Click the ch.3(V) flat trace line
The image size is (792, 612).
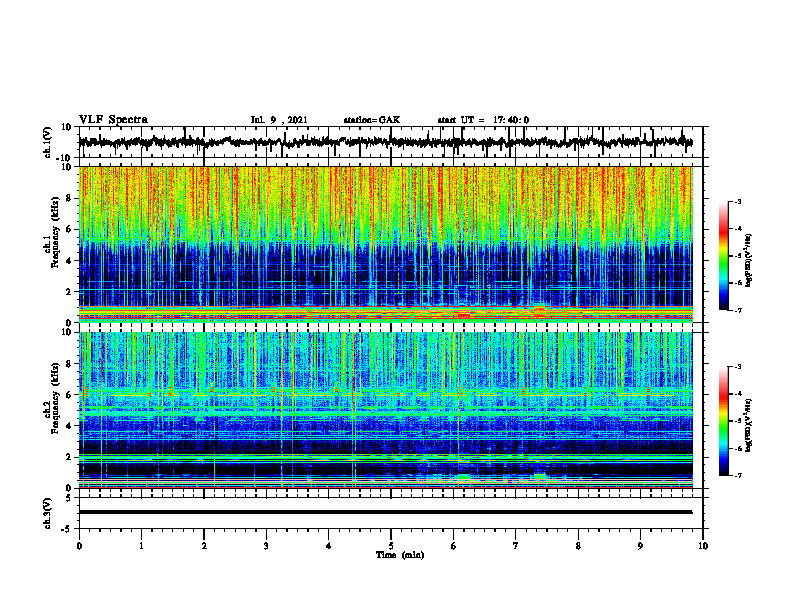(x=385, y=512)
